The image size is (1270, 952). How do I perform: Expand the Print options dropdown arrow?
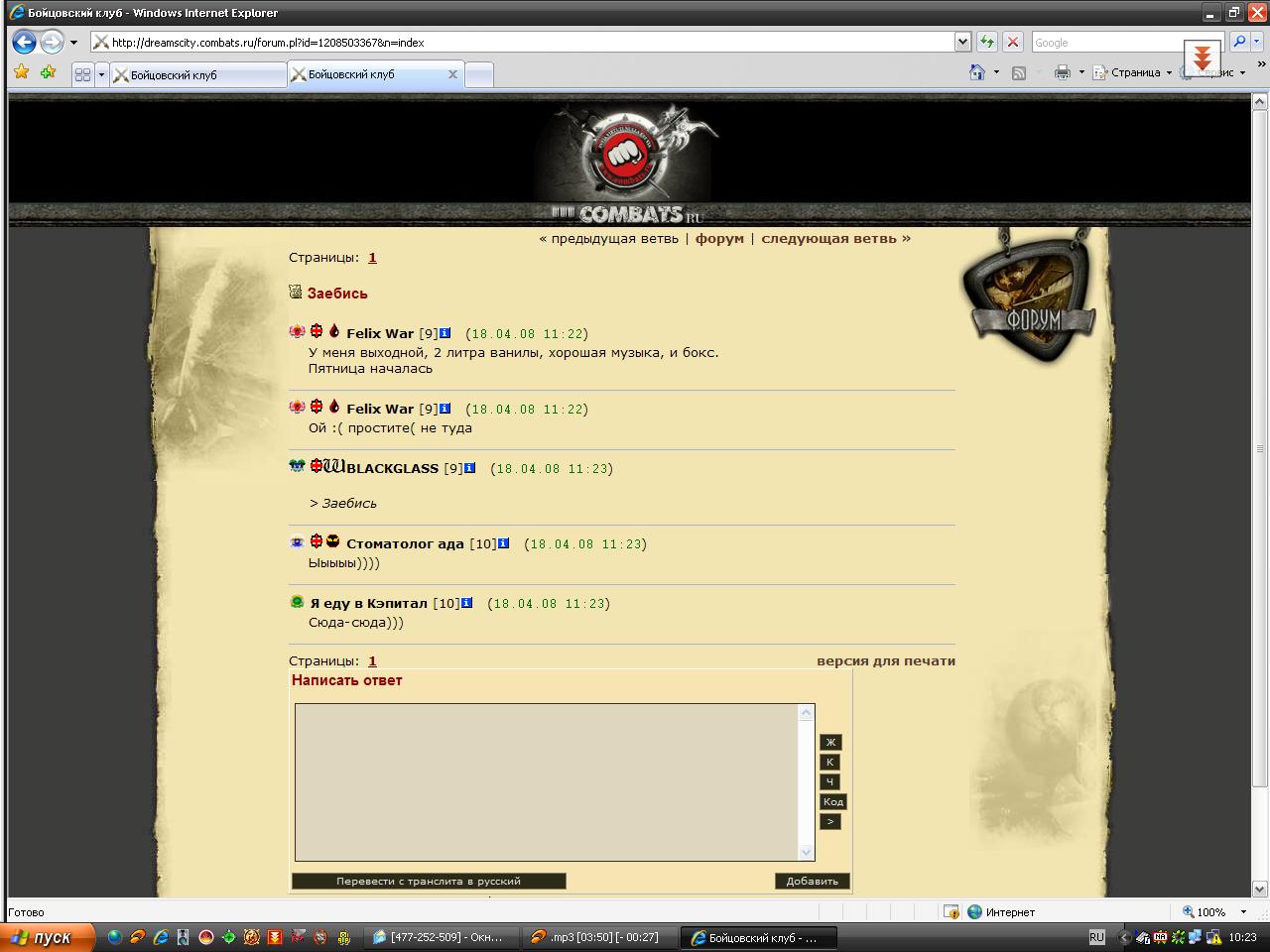(x=1080, y=72)
